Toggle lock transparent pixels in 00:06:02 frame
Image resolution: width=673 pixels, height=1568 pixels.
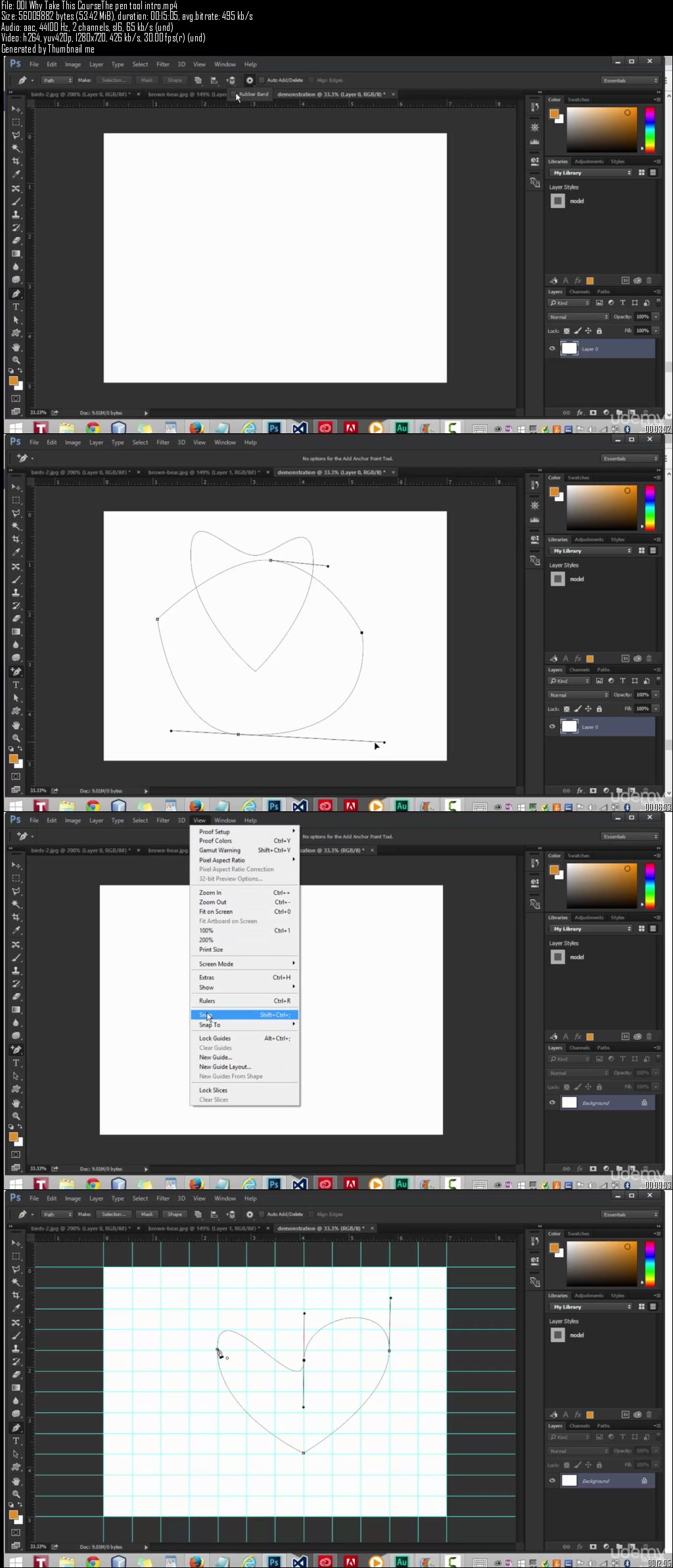(567, 709)
